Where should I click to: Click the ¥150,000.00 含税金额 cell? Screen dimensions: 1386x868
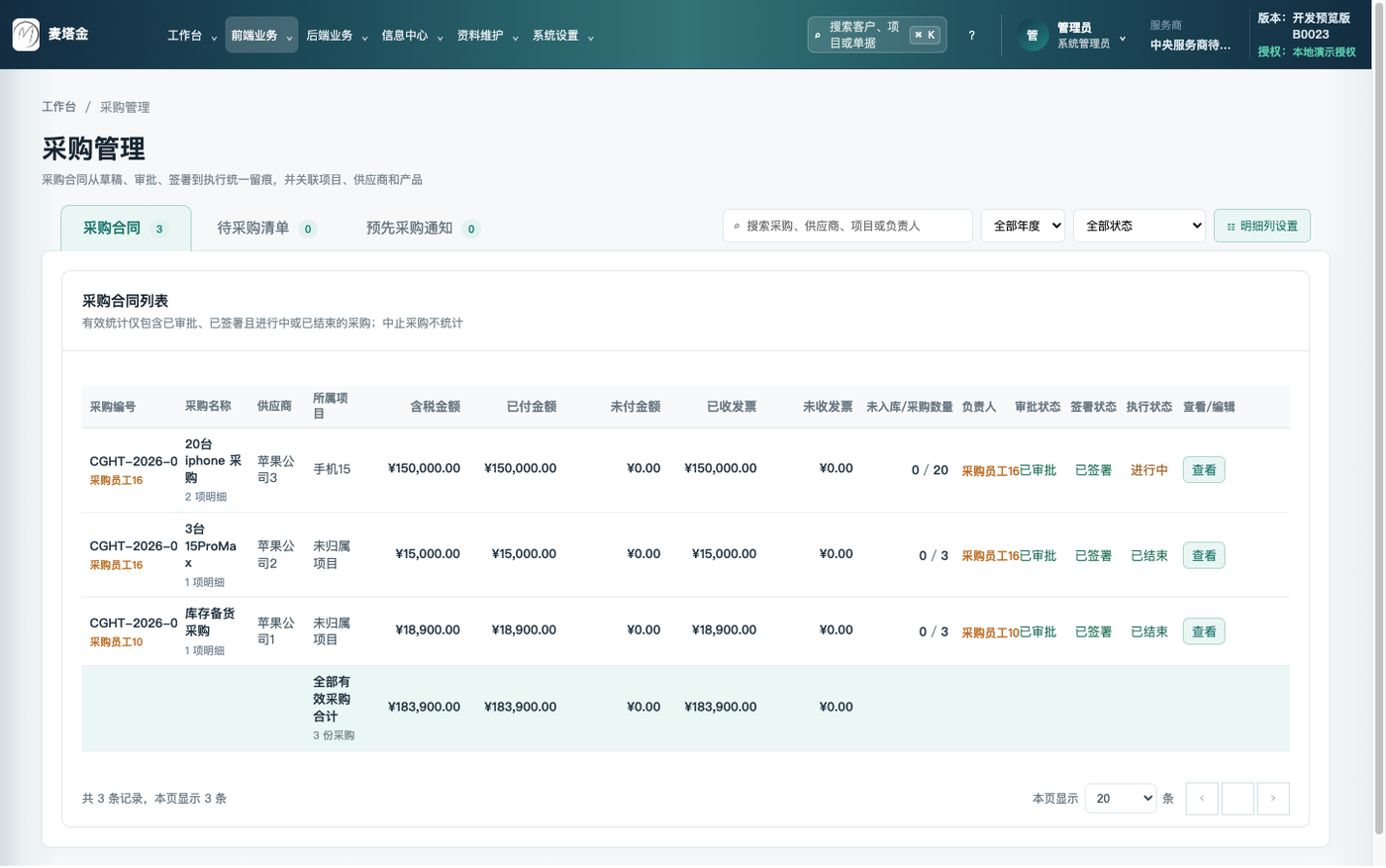tap(424, 469)
